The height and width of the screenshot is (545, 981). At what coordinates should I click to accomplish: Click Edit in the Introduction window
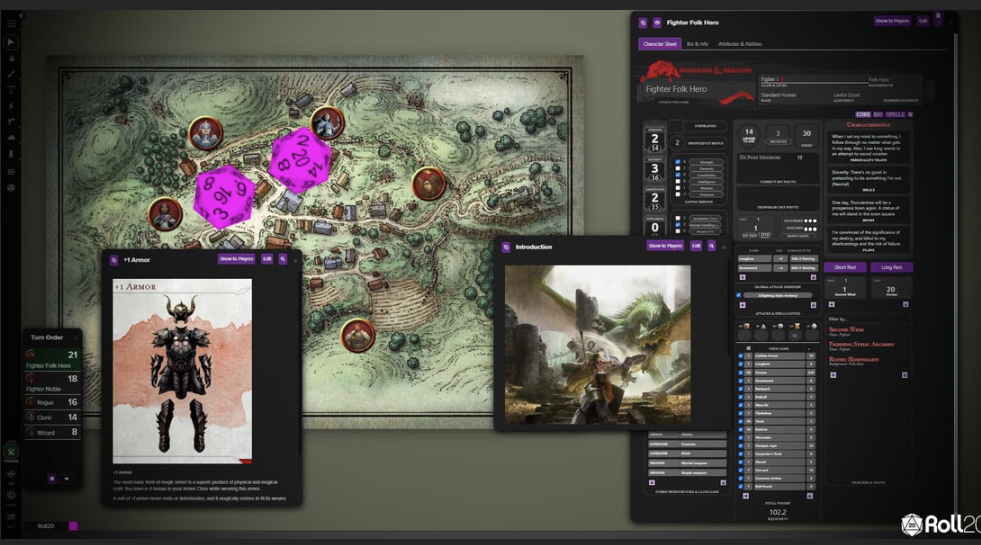coord(696,246)
